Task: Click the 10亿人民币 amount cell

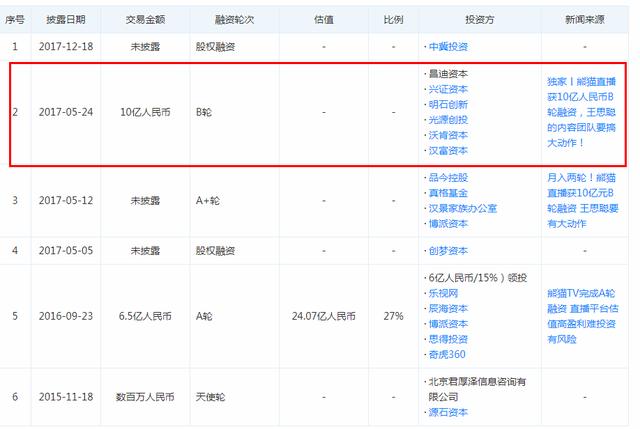Action: pos(145,112)
